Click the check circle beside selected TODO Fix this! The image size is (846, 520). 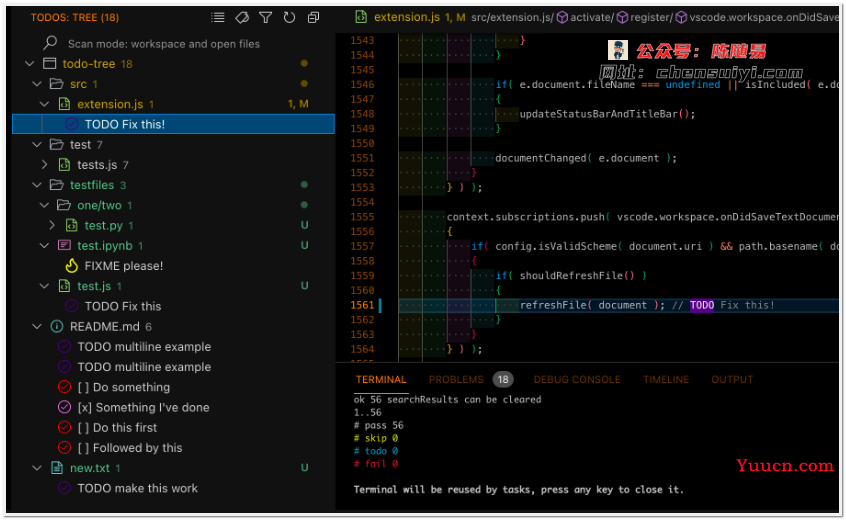[x=71, y=124]
